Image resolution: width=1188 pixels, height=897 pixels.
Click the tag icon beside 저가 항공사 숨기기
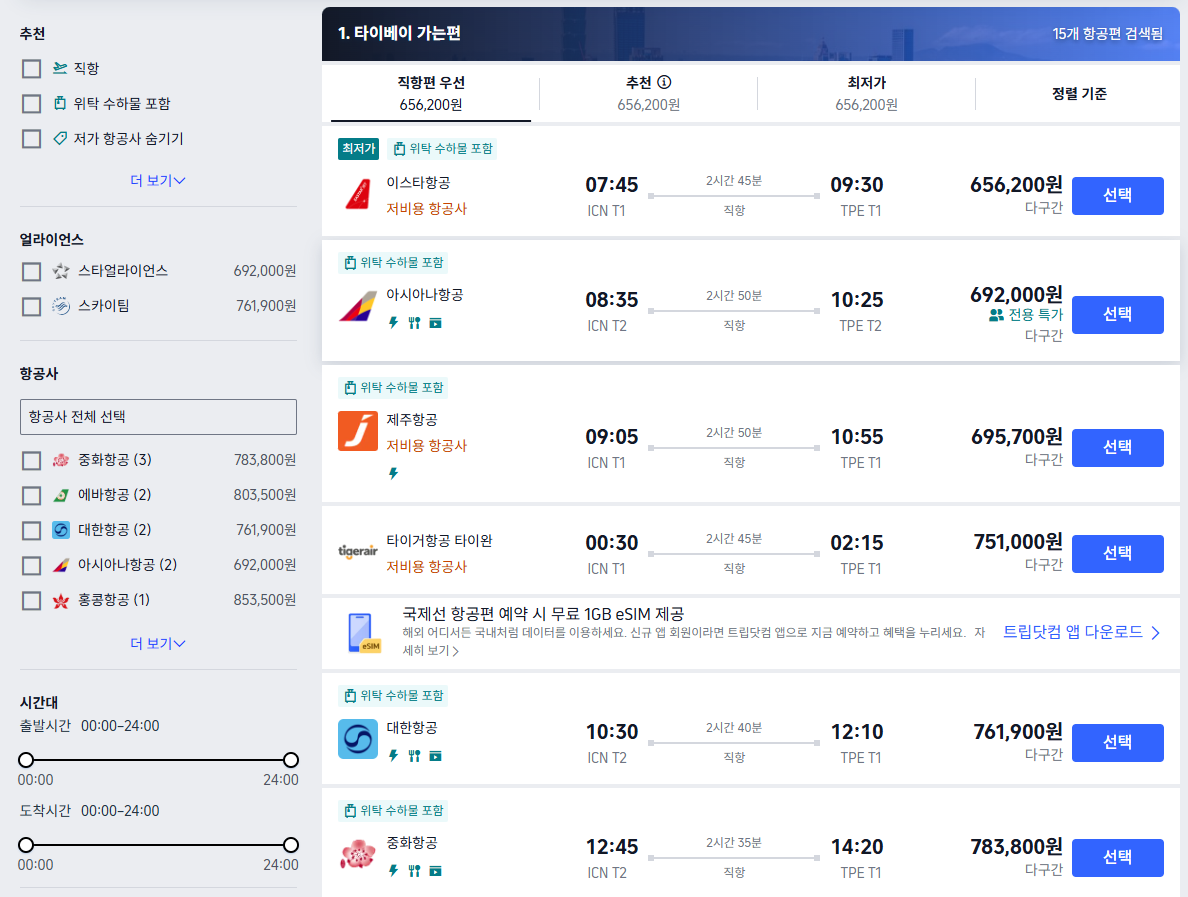point(60,138)
